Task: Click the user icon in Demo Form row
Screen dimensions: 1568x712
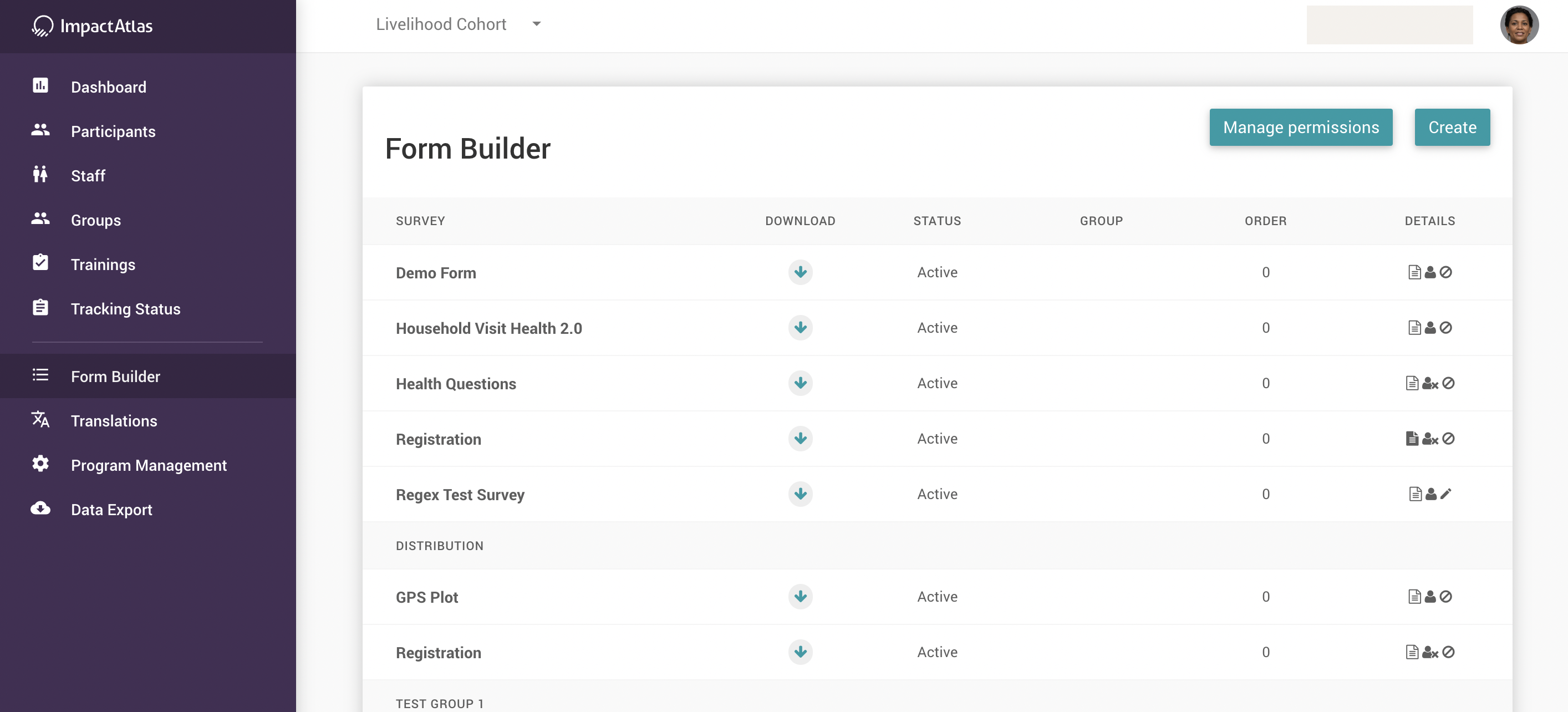Action: (1430, 272)
